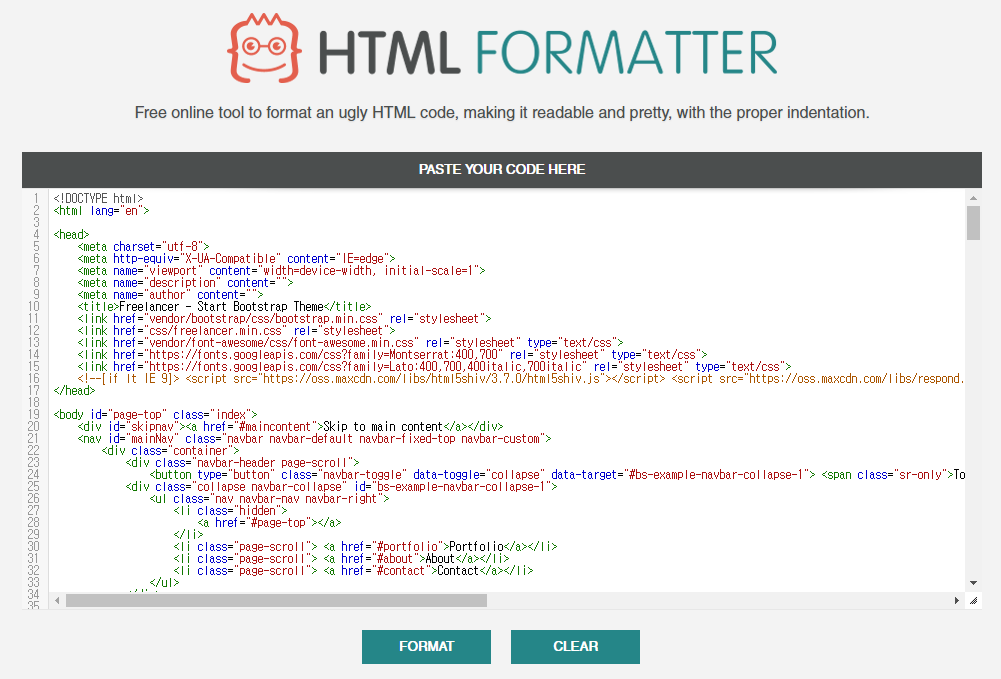Click the closing </head> tag line

pyautogui.click(x=74, y=391)
